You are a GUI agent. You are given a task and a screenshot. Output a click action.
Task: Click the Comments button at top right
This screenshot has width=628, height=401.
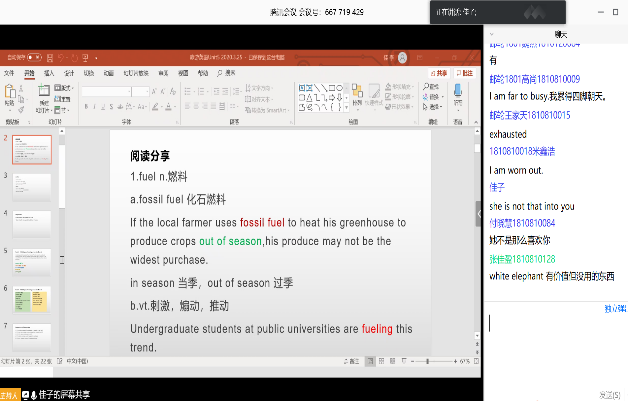coord(463,73)
